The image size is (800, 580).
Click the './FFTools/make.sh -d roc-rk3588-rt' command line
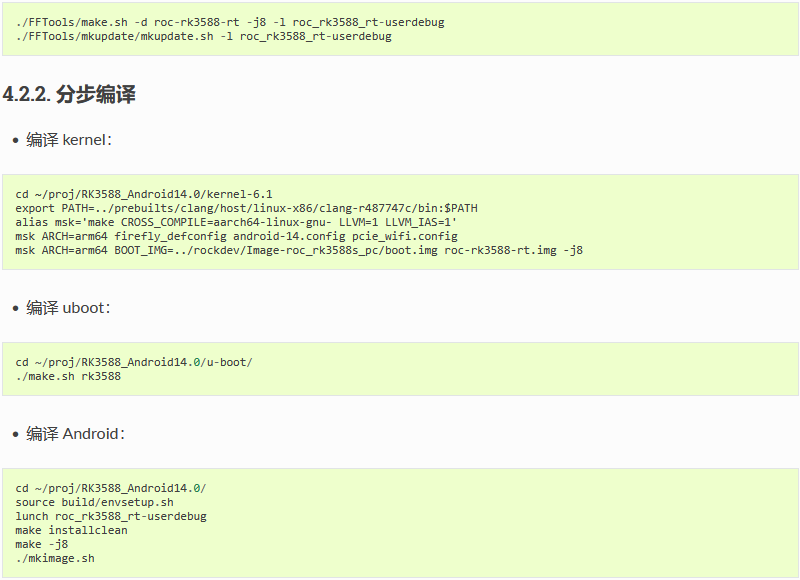[x=230, y=22]
